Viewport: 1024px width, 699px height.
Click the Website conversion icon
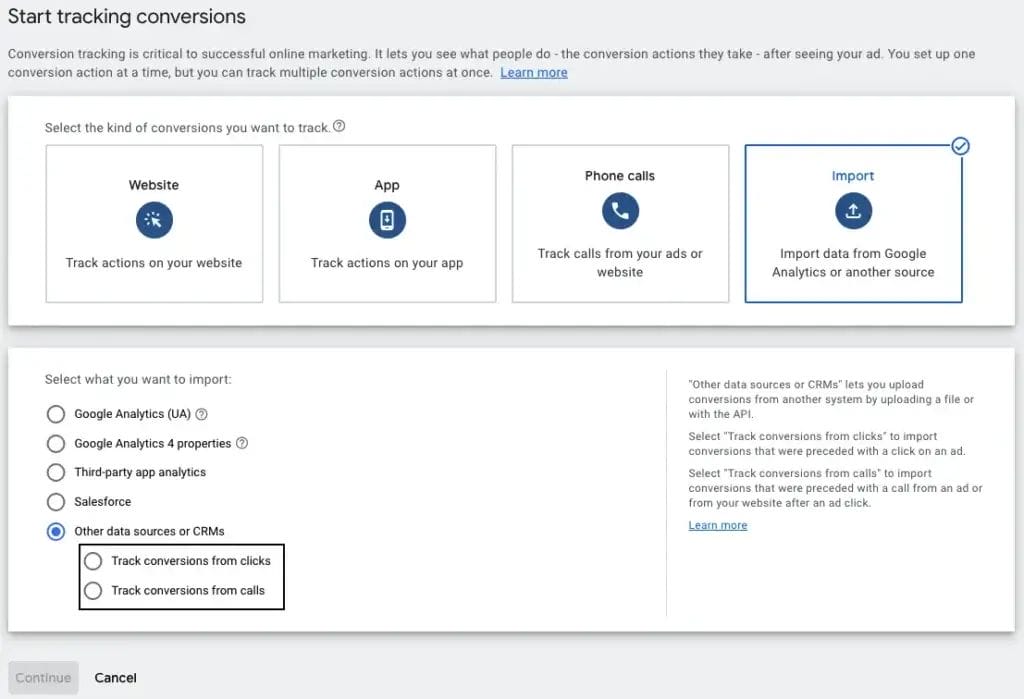click(x=153, y=219)
